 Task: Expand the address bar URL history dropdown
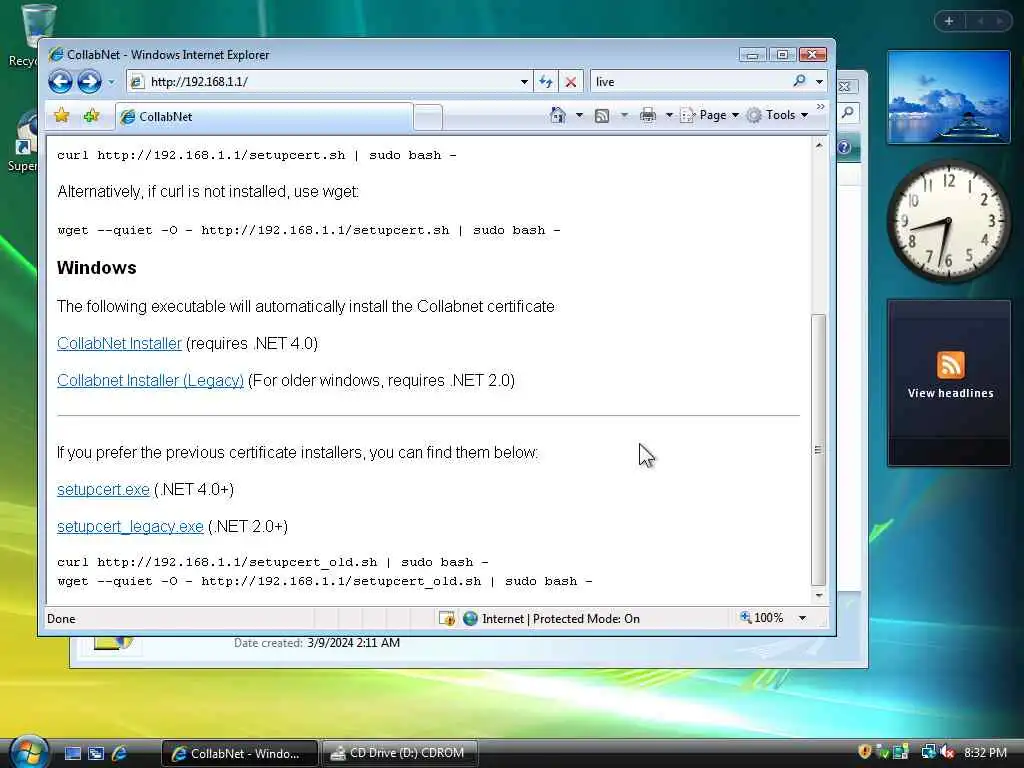click(x=524, y=82)
